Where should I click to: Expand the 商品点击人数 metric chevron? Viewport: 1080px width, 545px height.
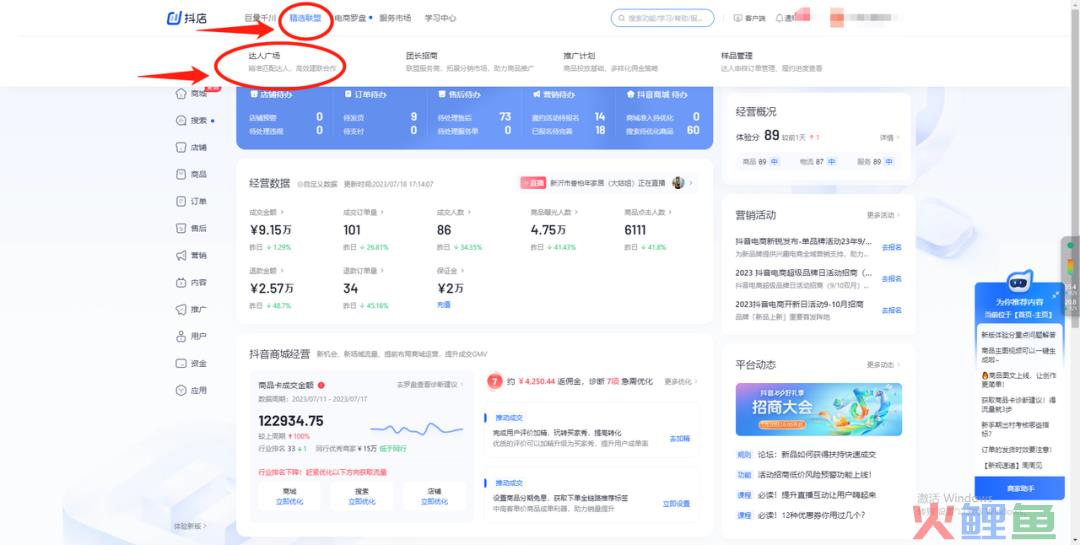coord(669,212)
